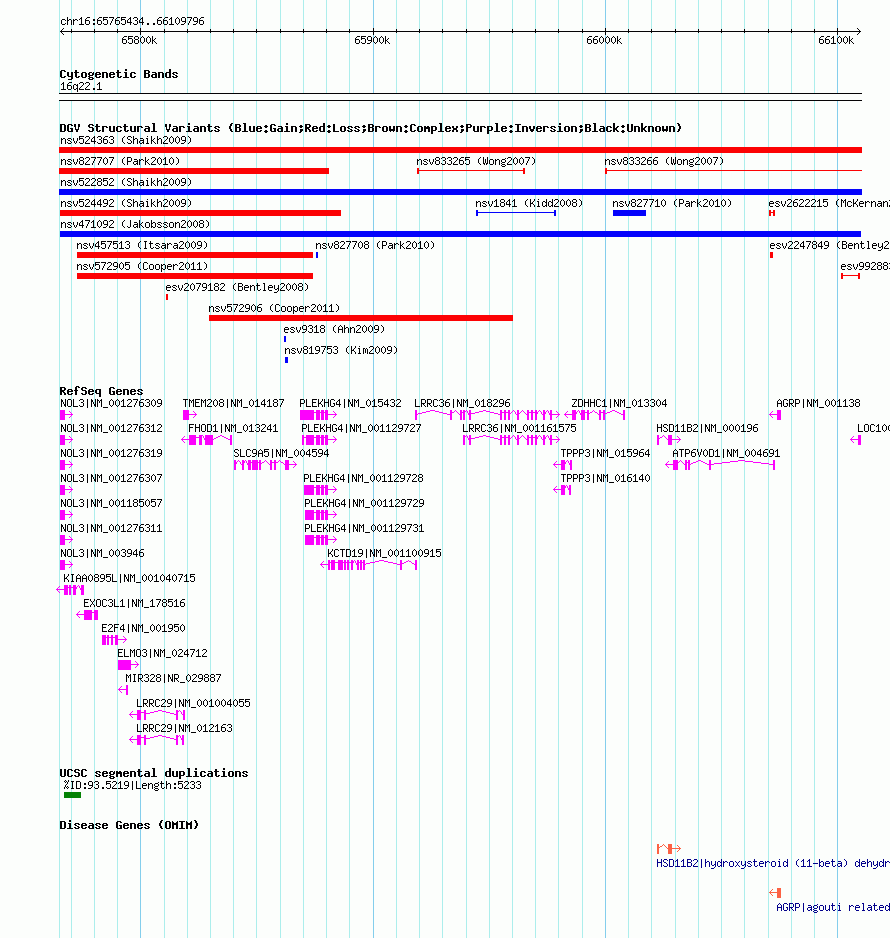Click the 65900k ruler position label
The image size is (890, 938).
(x=372, y=40)
